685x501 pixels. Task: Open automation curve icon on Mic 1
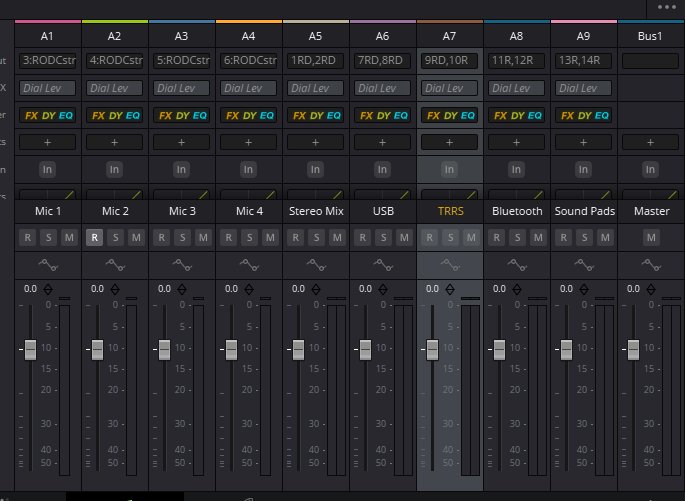48,265
